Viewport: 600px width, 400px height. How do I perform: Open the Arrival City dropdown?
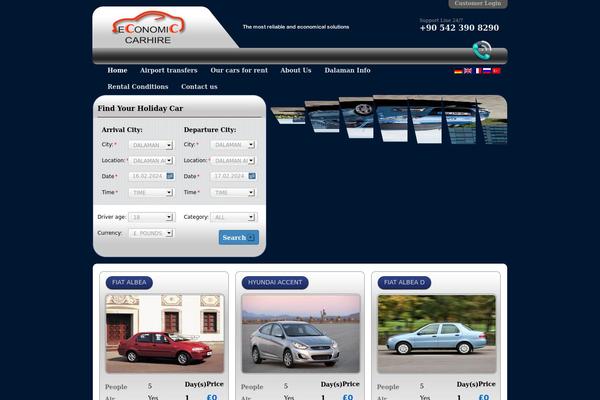152,145
